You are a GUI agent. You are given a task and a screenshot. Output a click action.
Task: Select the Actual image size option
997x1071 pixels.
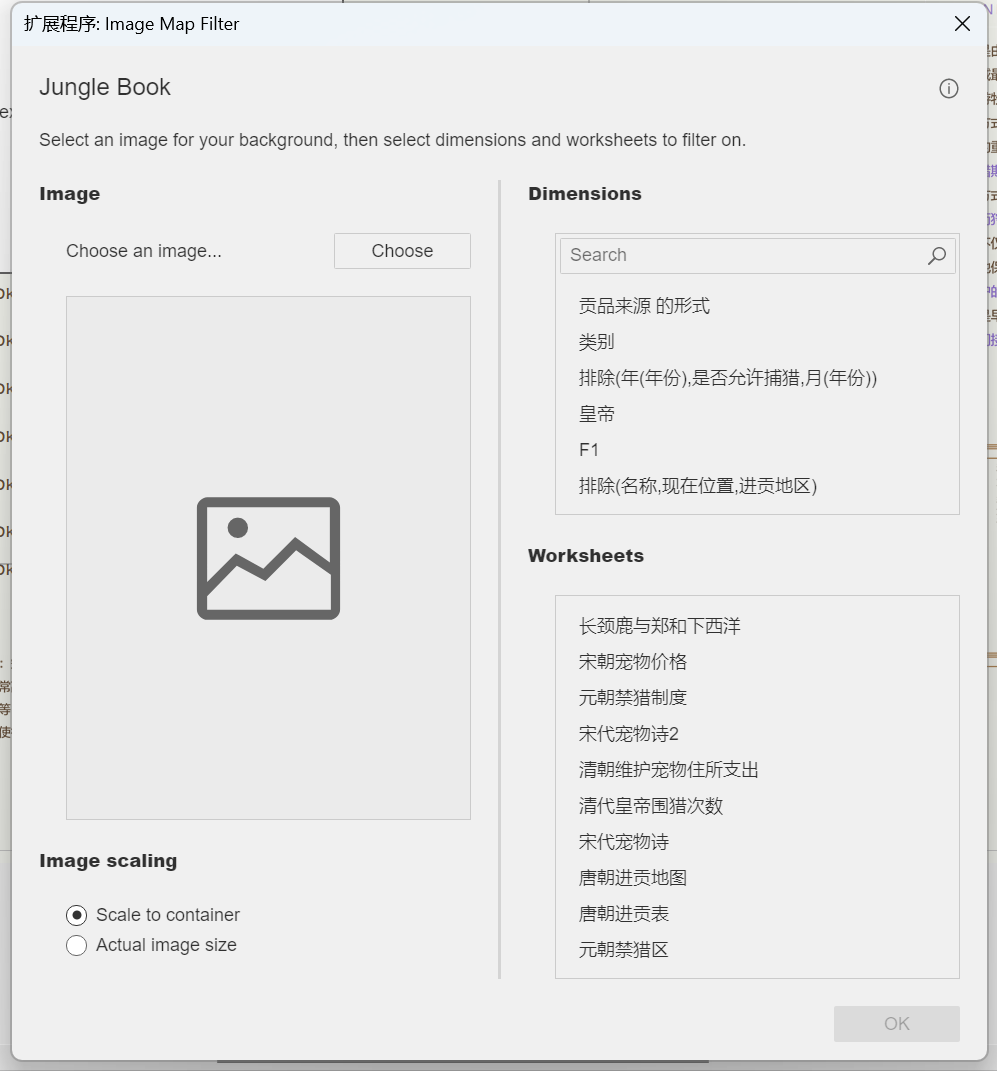coord(77,945)
